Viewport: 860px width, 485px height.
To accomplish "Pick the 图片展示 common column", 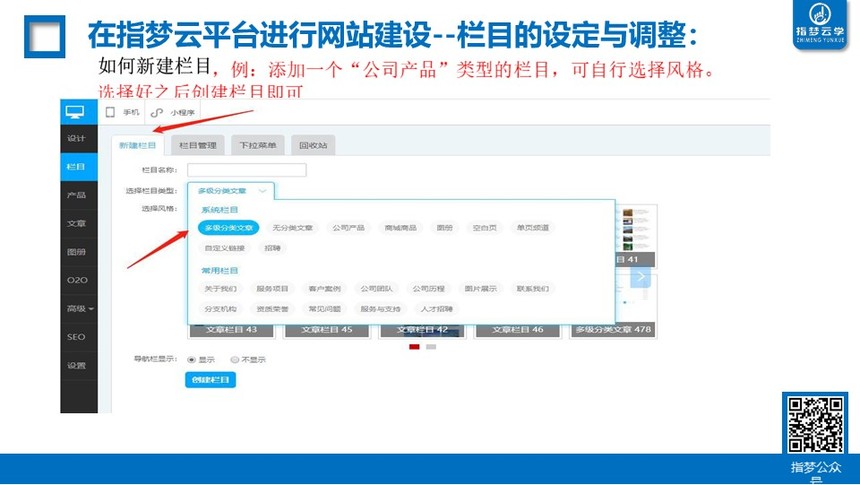I will (x=480, y=289).
